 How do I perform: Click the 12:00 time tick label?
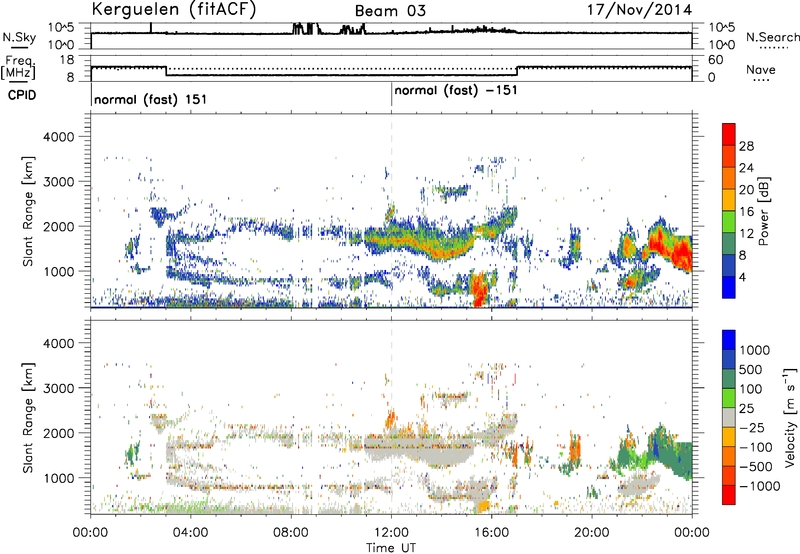point(391,533)
